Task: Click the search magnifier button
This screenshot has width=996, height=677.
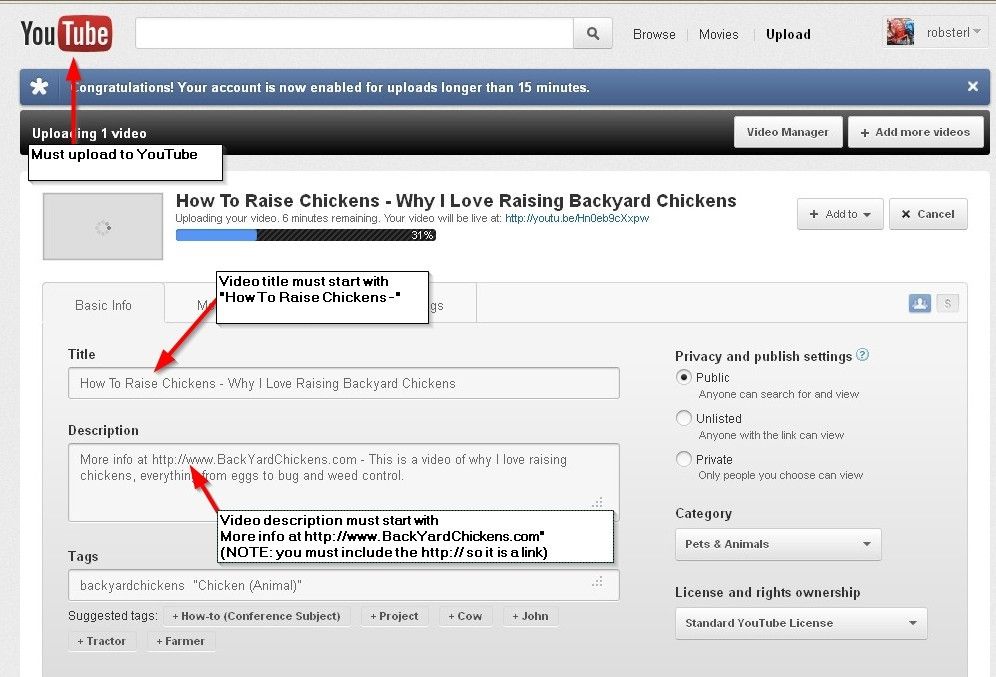Action: pyautogui.click(x=593, y=34)
